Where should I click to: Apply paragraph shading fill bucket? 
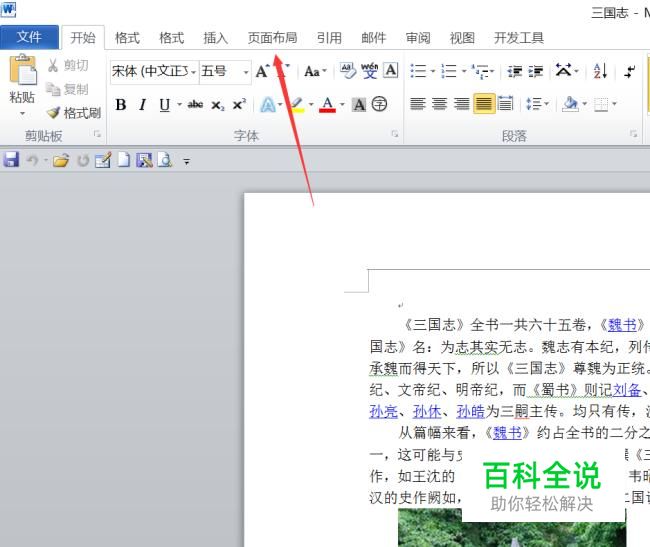click(570, 104)
